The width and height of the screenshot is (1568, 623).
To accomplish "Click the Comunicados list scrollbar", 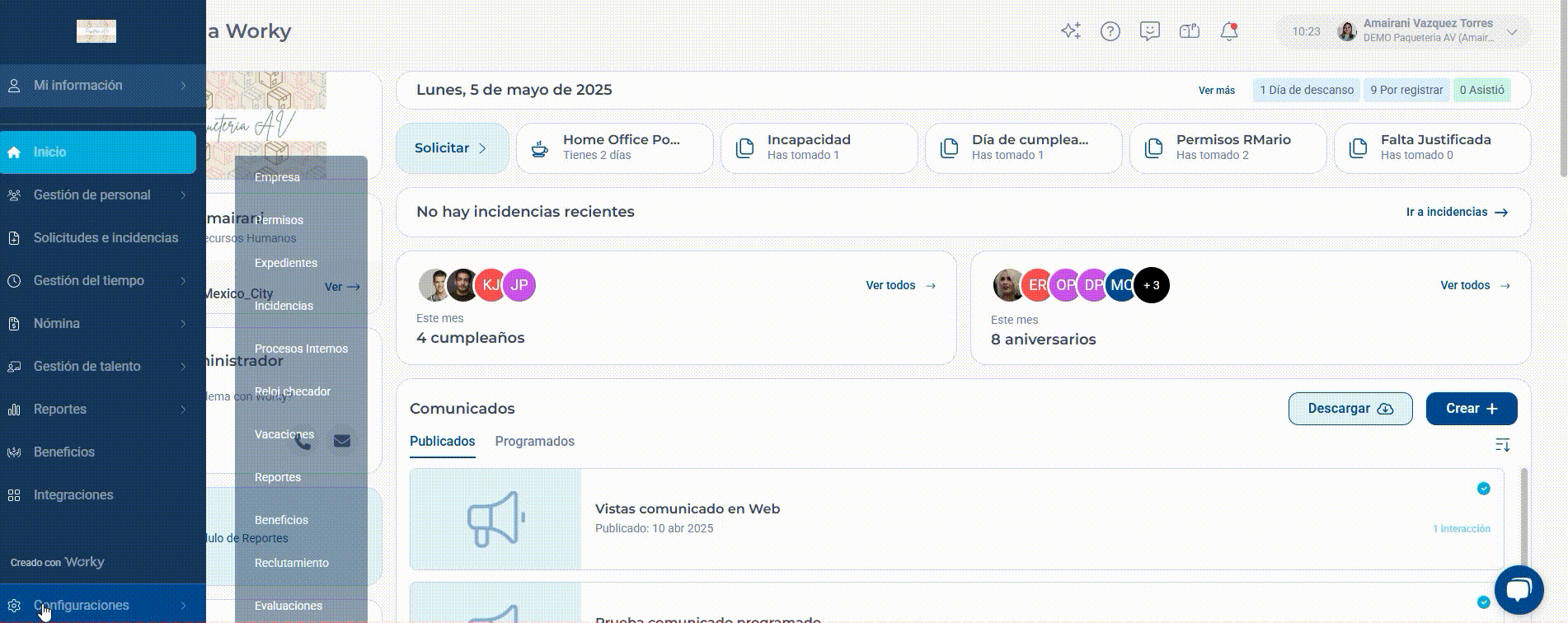I will (1523, 519).
